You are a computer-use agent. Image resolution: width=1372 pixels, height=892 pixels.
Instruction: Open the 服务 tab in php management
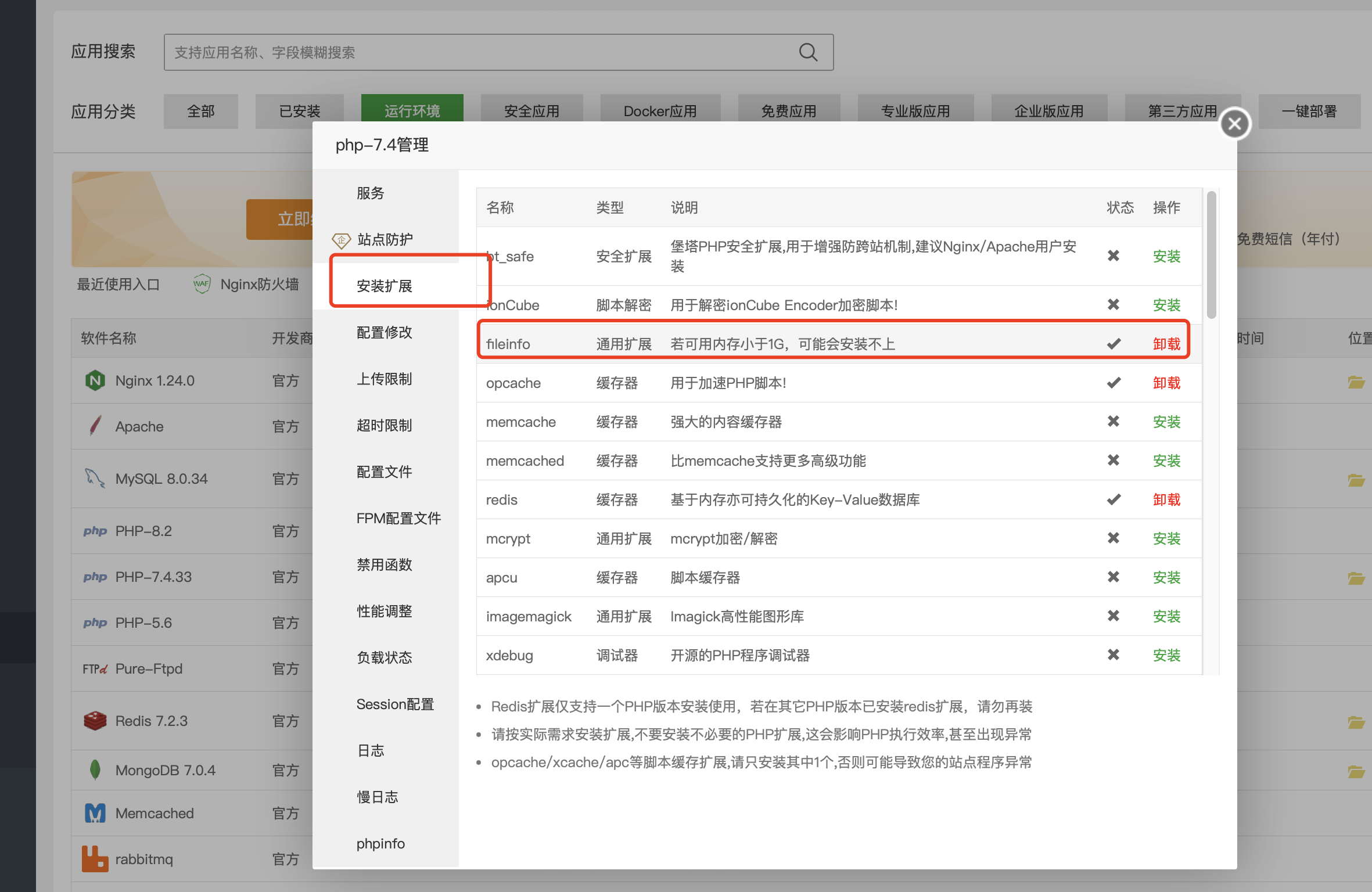pyautogui.click(x=386, y=193)
